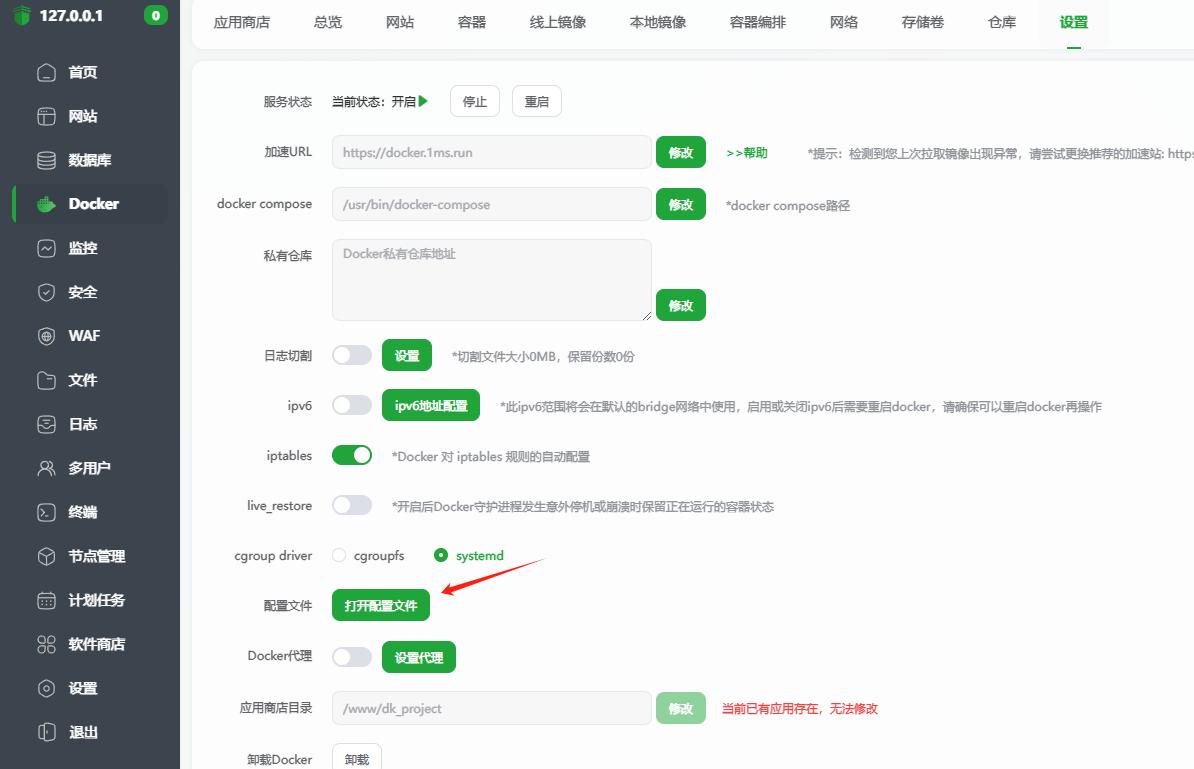This screenshot has height=769, width=1194.
Task: Disable the iptables auto-configuration toggle
Action: click(352, 454)
